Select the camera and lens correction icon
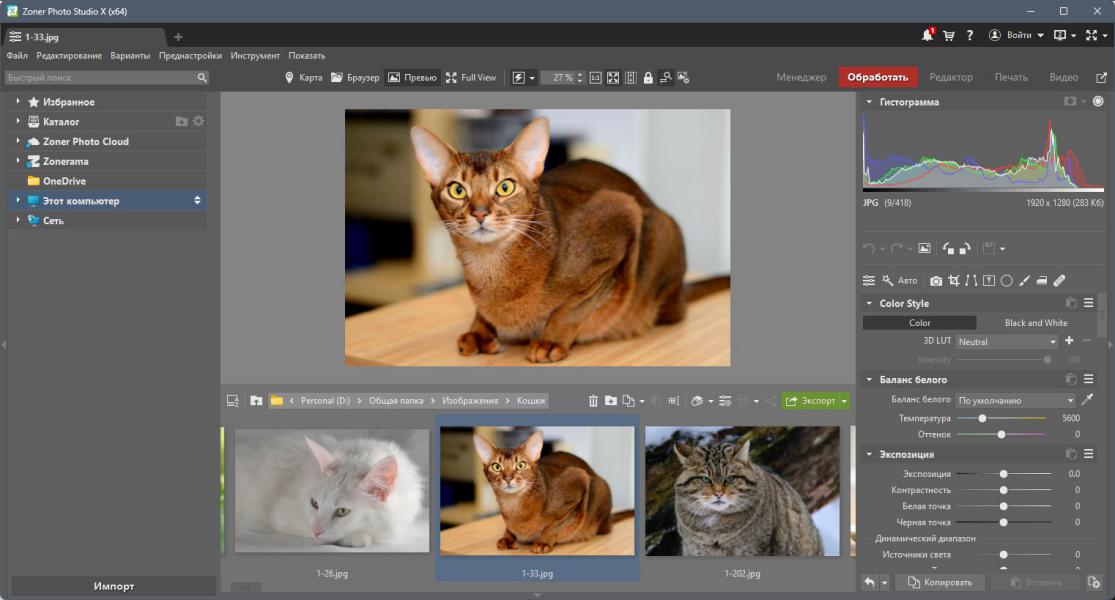 click(x=936, y=281)
